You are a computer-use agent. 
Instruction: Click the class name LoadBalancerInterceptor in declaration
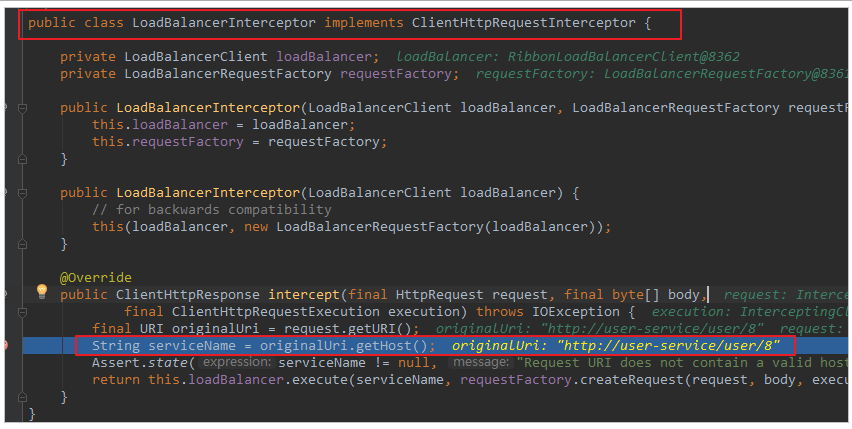point(224,23)
